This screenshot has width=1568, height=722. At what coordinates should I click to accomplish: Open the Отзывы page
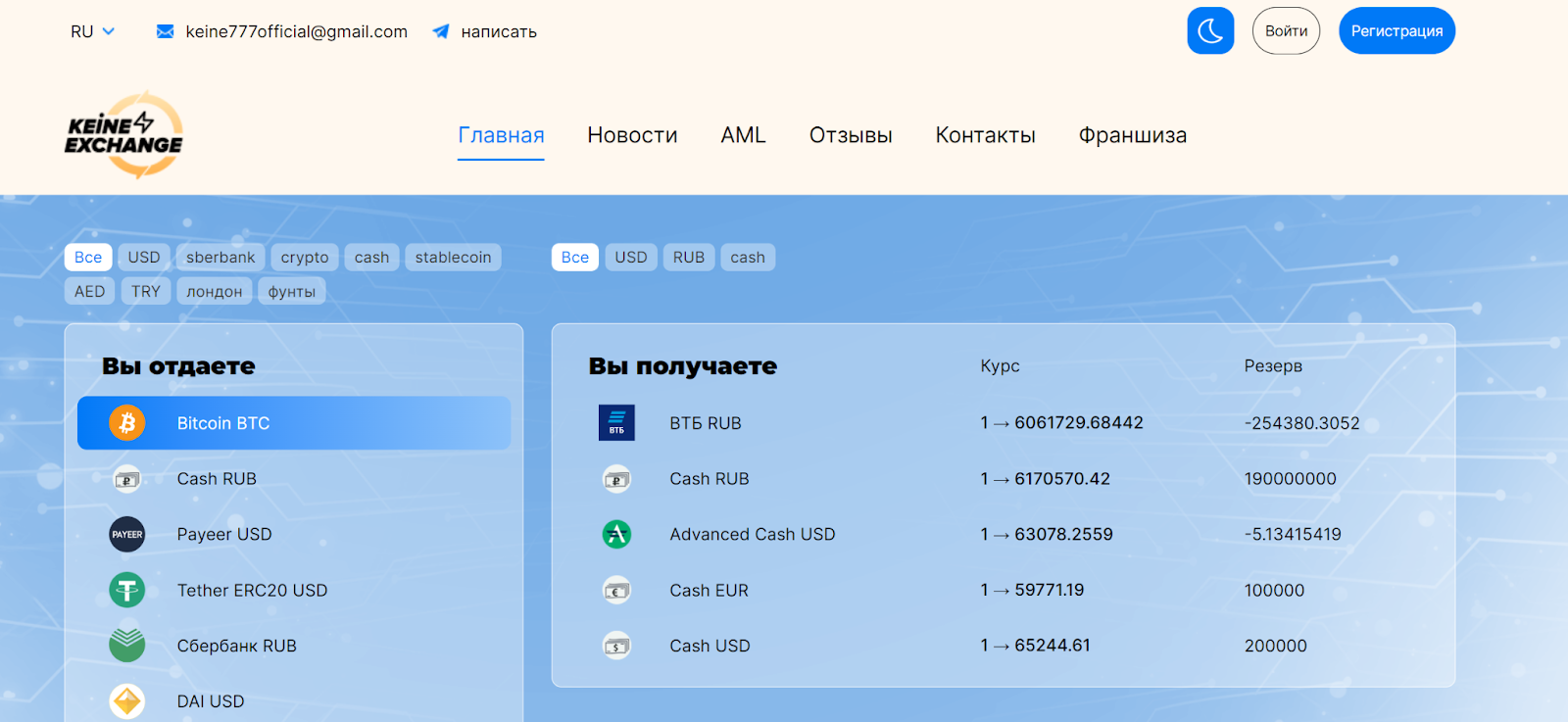(x=851, y=135)
